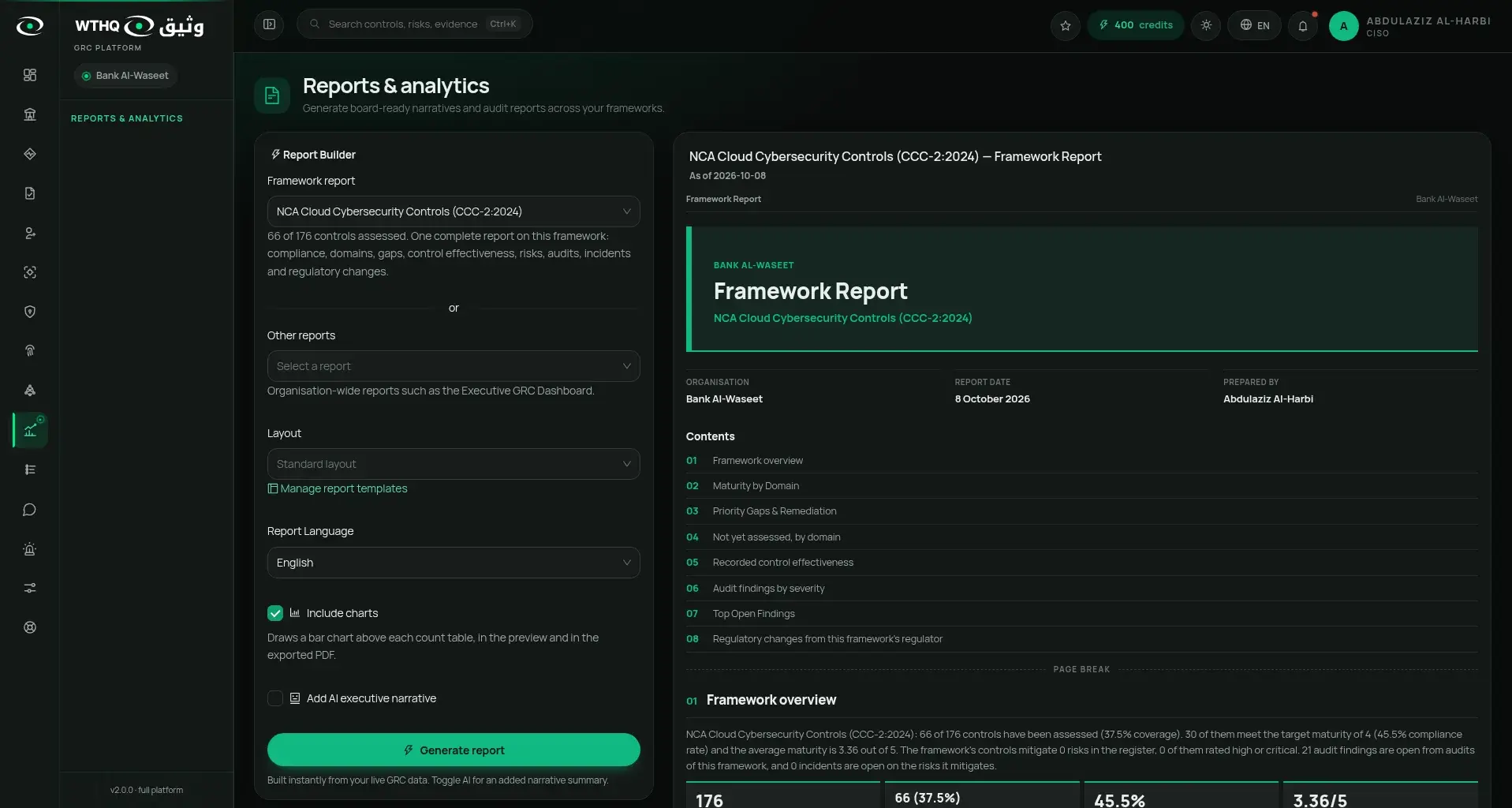
Task: Open the lifebuoy support icon in sidebar
Action: point(30,627)
